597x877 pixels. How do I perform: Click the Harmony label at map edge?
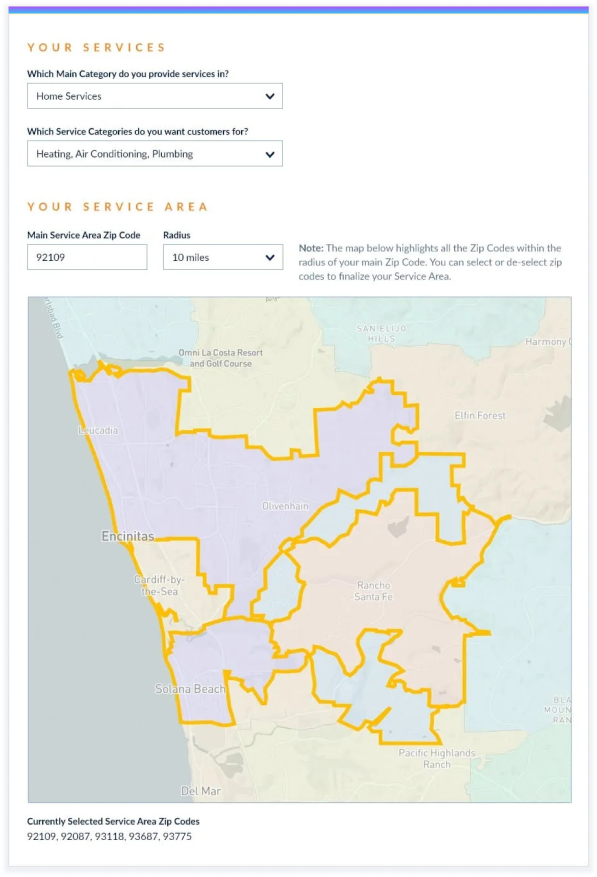click(x=548, y=342)
